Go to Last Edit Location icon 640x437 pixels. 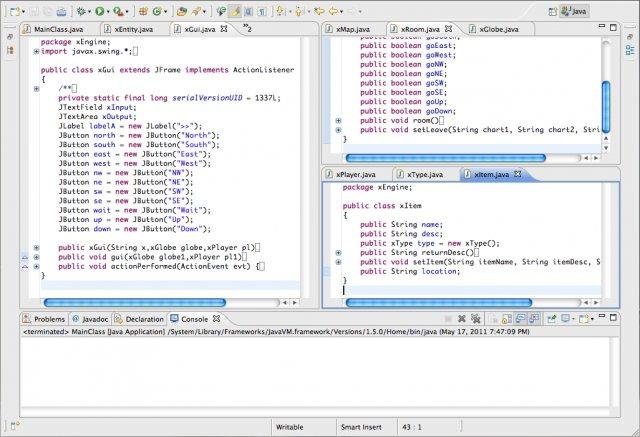(319, 11)
